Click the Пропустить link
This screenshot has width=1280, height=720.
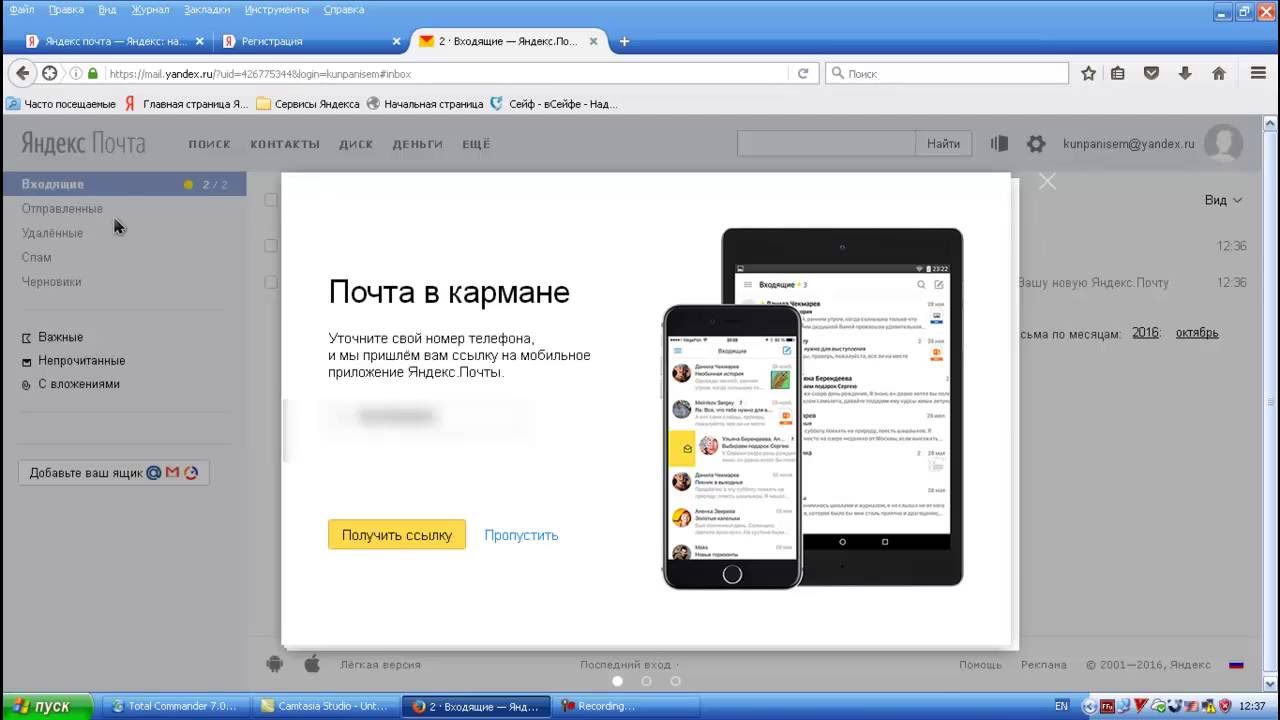click(521, 535)
